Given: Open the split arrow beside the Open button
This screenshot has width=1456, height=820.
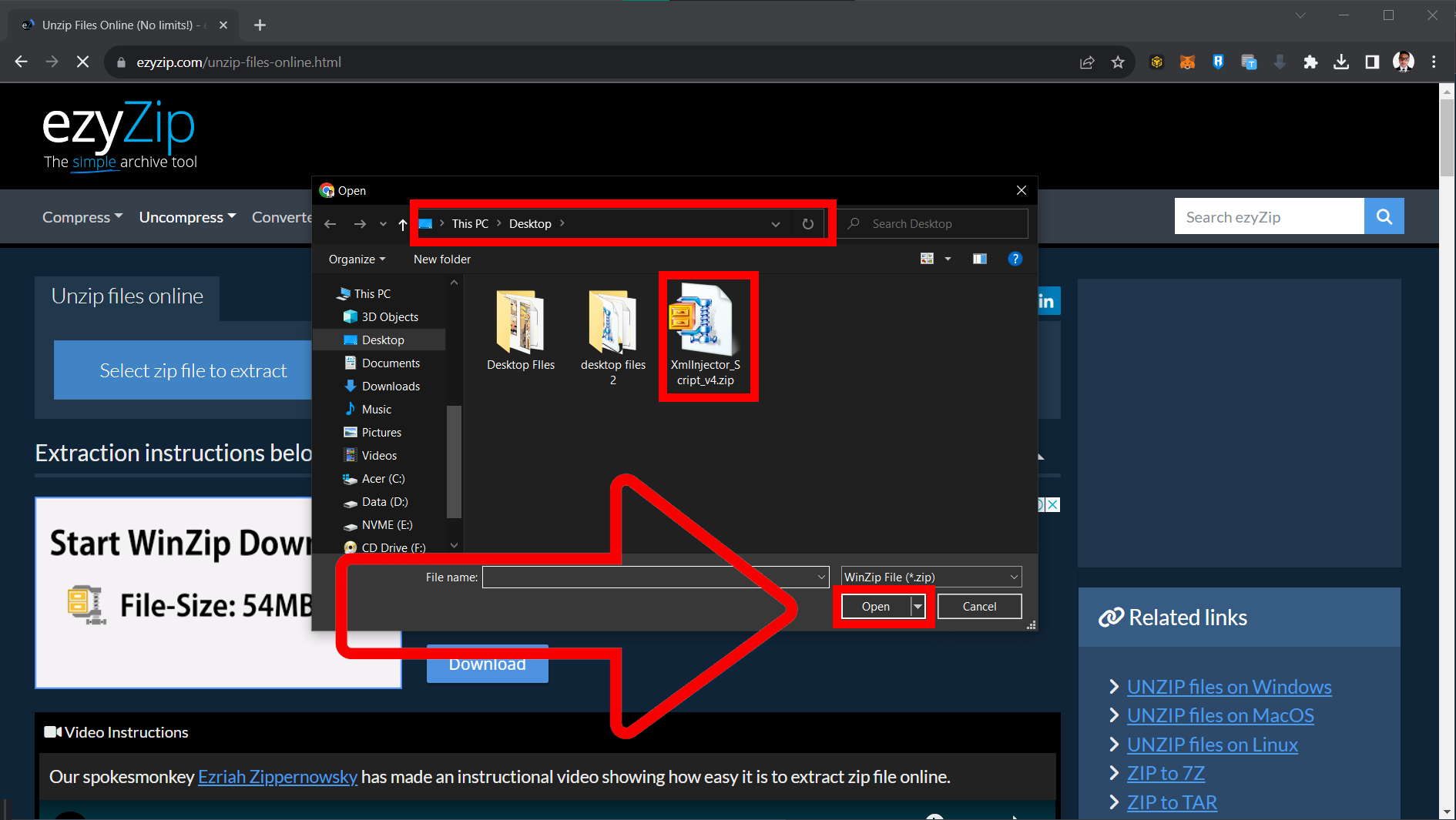Looking at the screenshot, I should tap(918, 607).
